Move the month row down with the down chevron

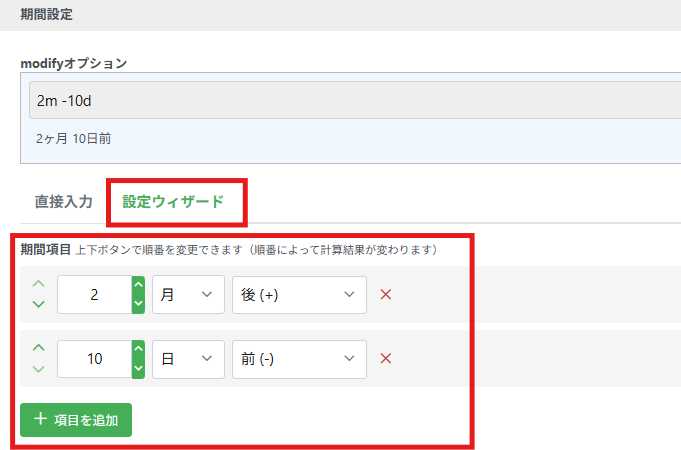[x=39, y=304]
